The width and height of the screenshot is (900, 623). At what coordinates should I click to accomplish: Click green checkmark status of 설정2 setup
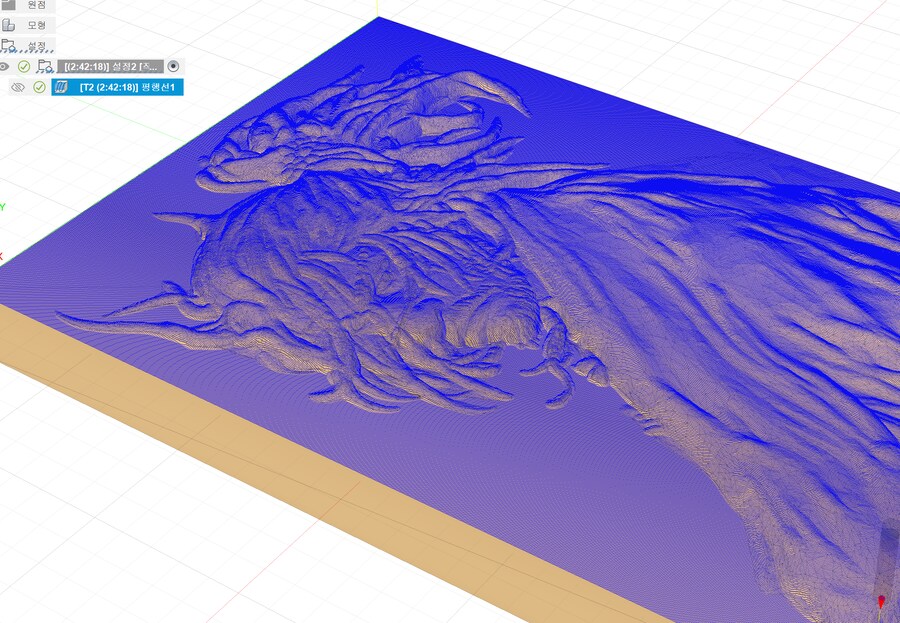(24, 66)
